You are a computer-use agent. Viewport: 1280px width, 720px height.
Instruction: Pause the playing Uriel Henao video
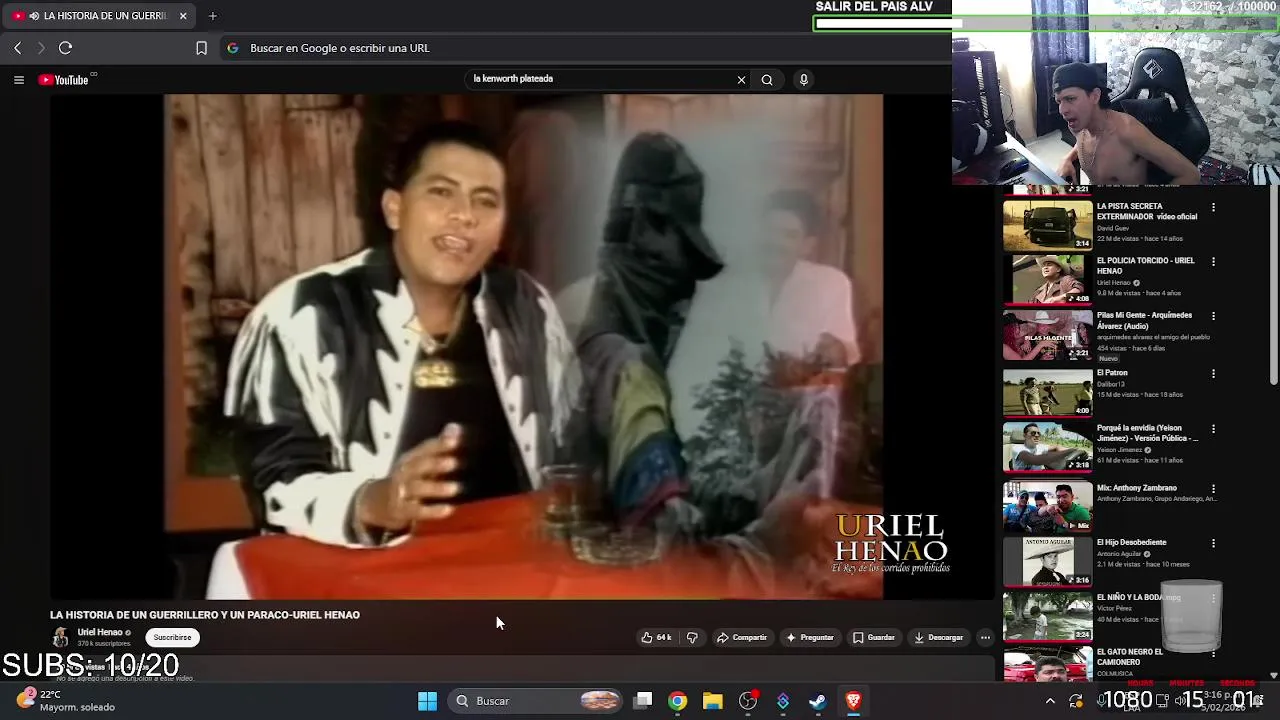pyautogui.click(x=523, y=346)
